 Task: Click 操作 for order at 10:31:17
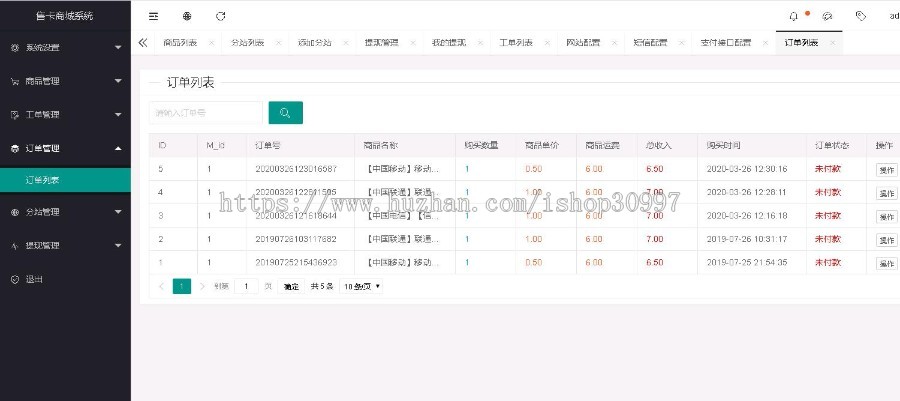point(887,240)
